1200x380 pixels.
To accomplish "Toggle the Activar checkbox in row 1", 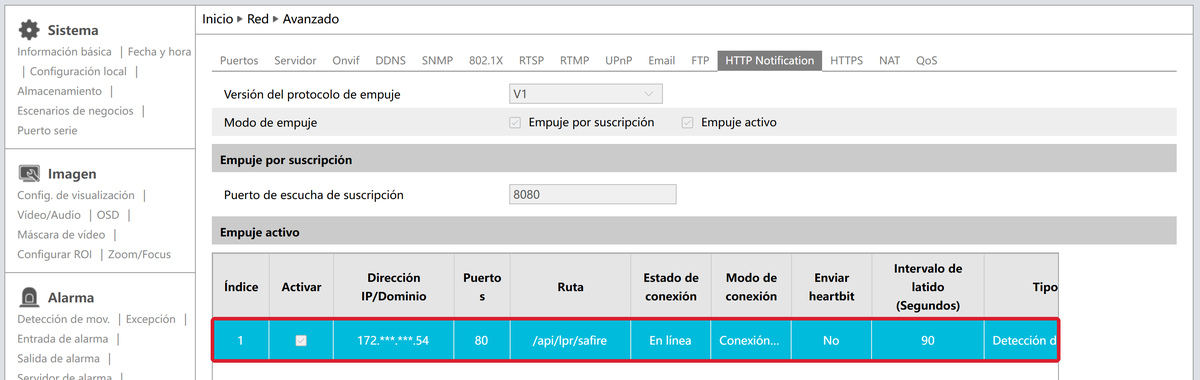I will point(301,341).
